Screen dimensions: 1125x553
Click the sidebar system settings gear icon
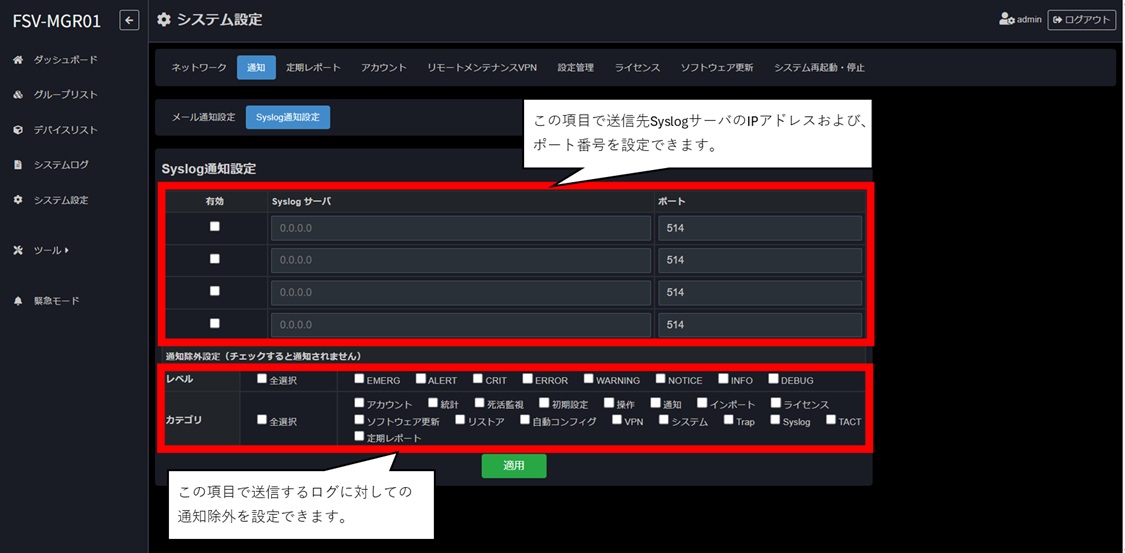pyautogui.click(x=19, y=200)
